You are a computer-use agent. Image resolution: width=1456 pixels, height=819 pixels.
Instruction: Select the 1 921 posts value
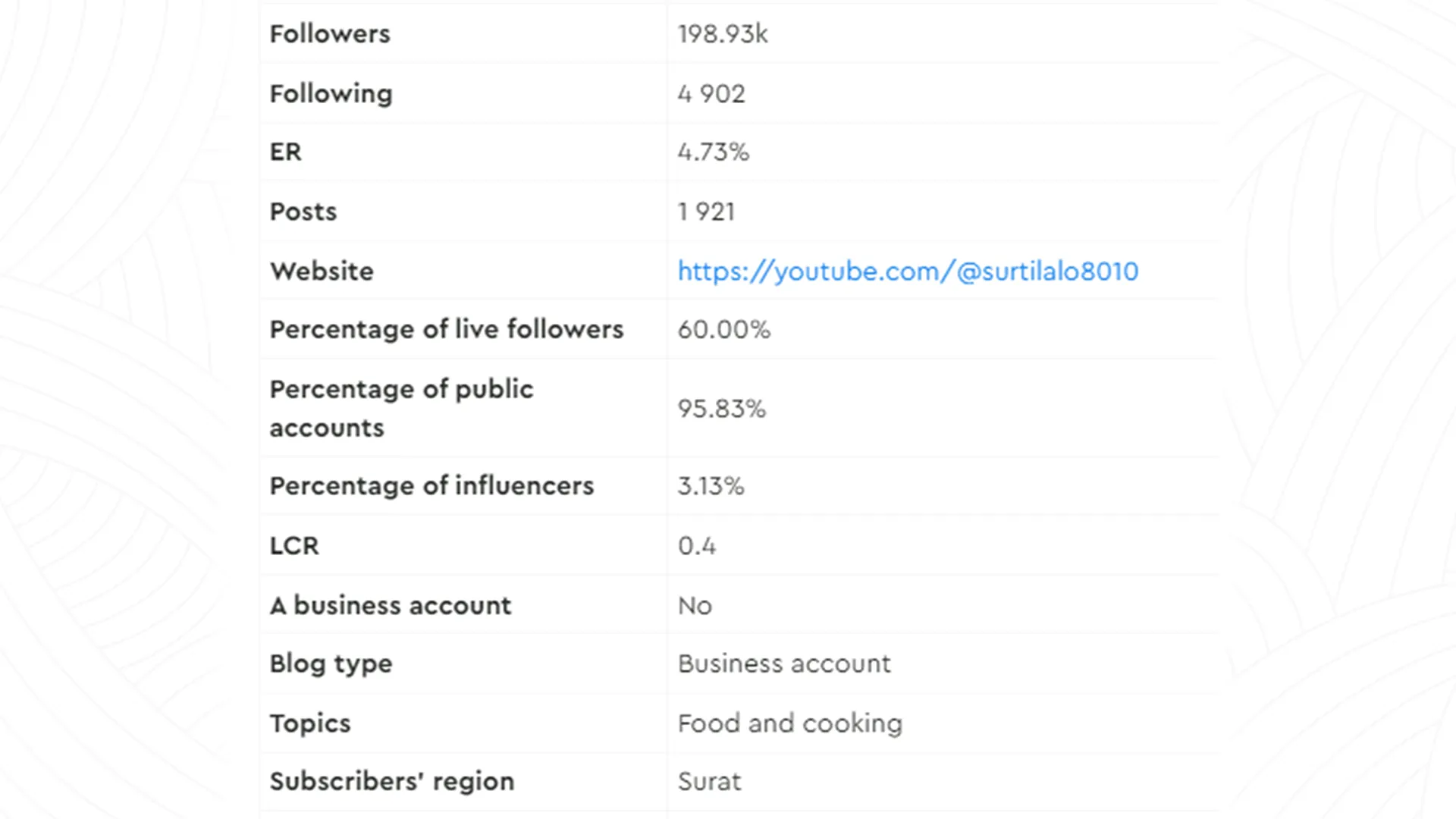pos(706,212)
